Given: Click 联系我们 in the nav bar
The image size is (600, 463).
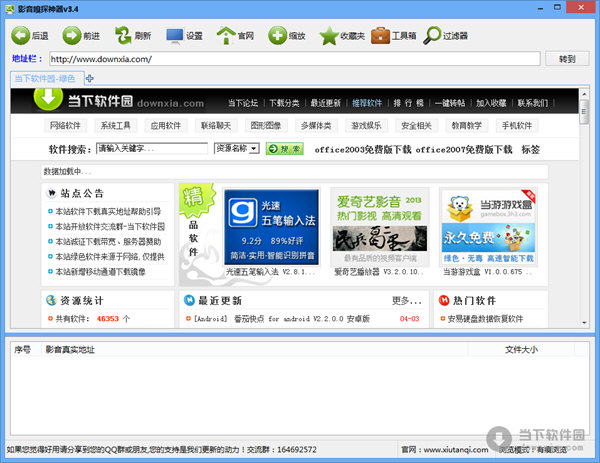Looking at the screenshot, I should (533, 103).
